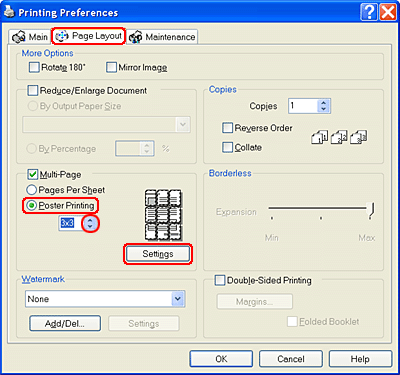Click the third collate page-stack icon
Viewport: 400px width, 375px height.
[358, 137]
